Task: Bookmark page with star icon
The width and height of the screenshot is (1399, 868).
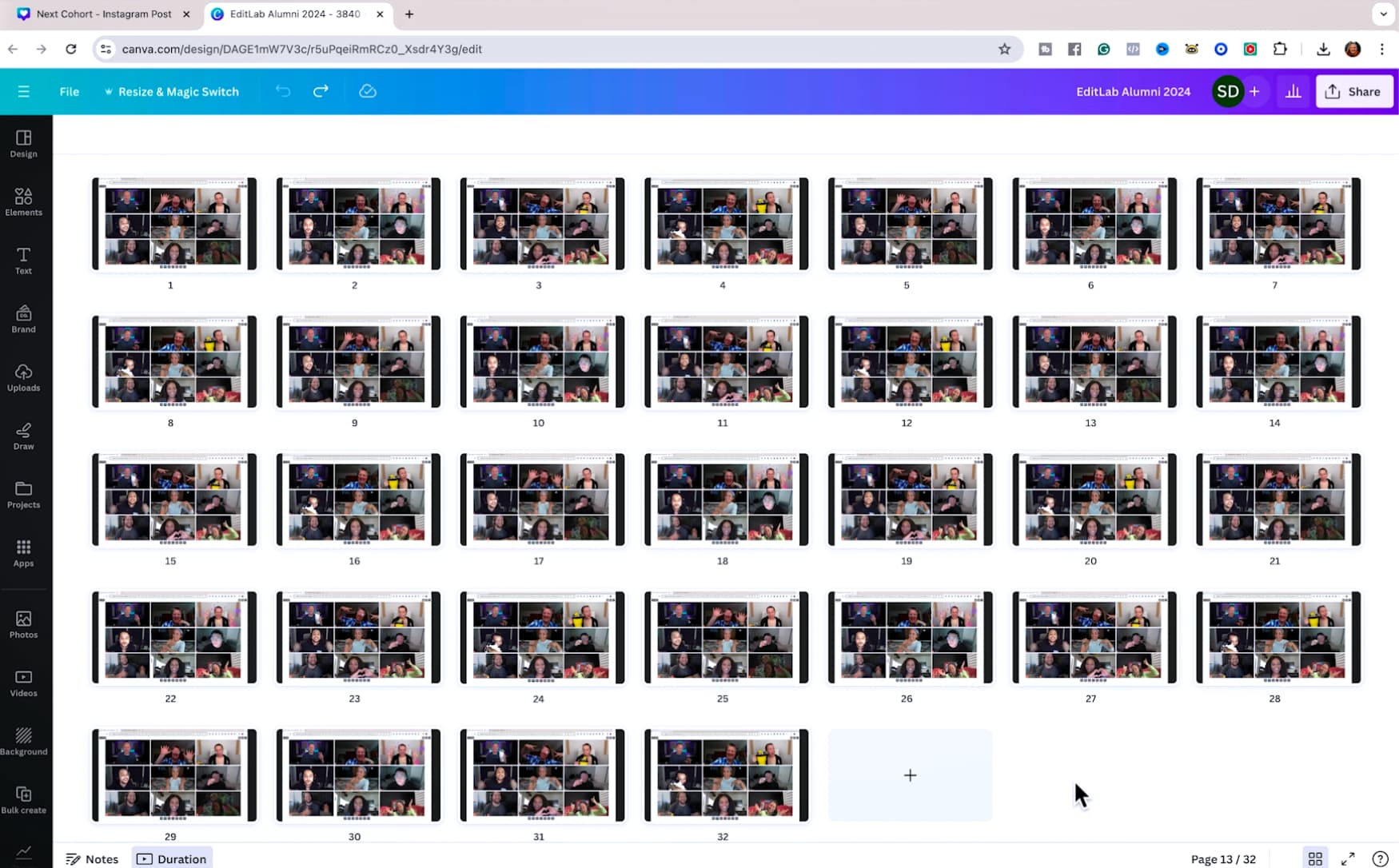Action: coord(1004,49)
